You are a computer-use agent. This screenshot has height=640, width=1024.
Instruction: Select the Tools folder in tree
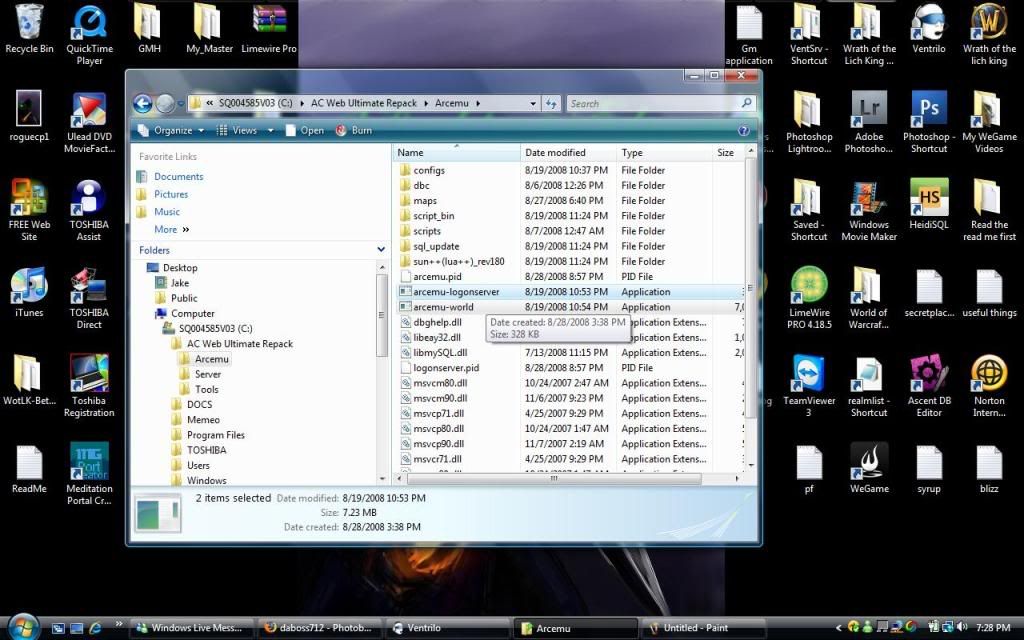206,389
